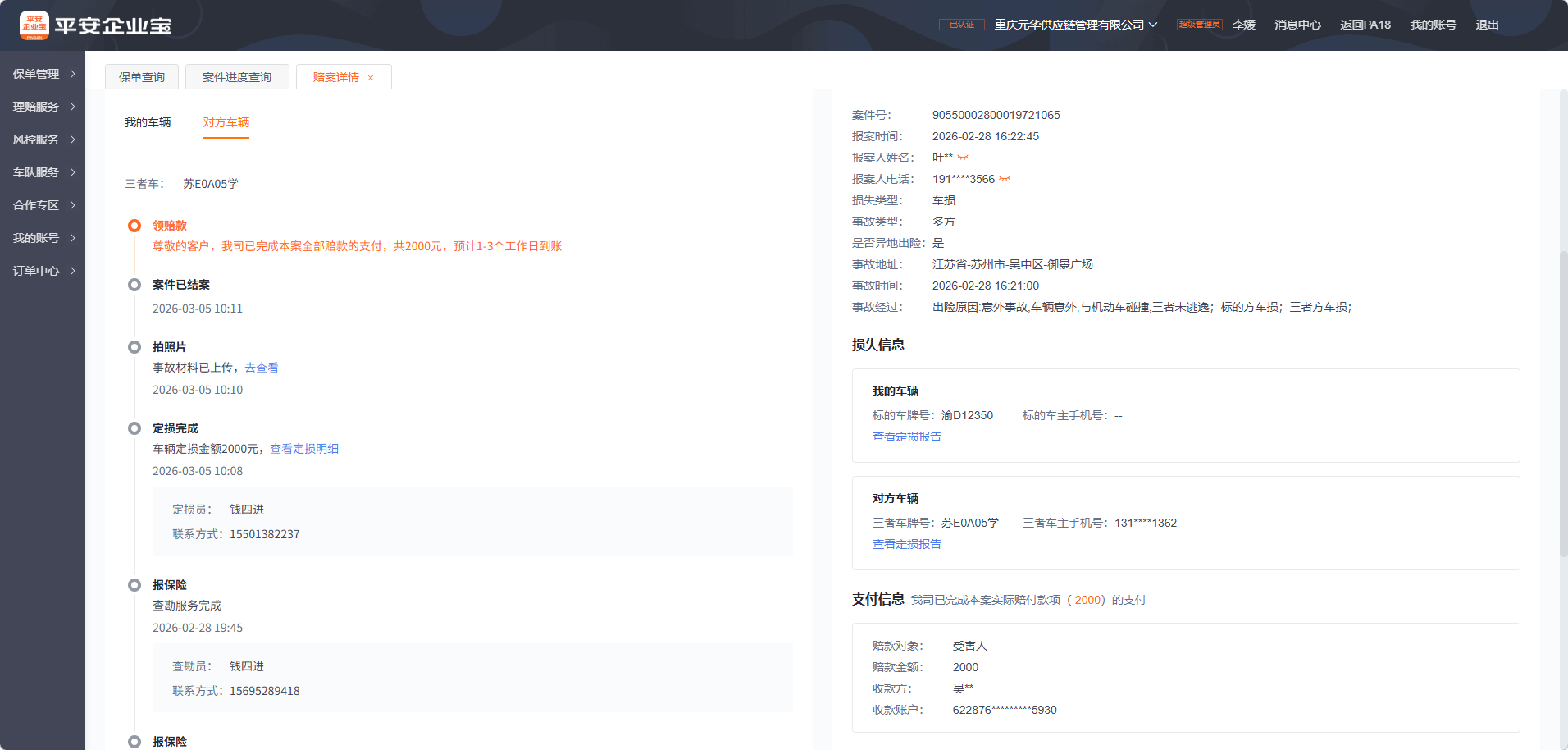Open the 案件进度查询 tab

point(237,77)
